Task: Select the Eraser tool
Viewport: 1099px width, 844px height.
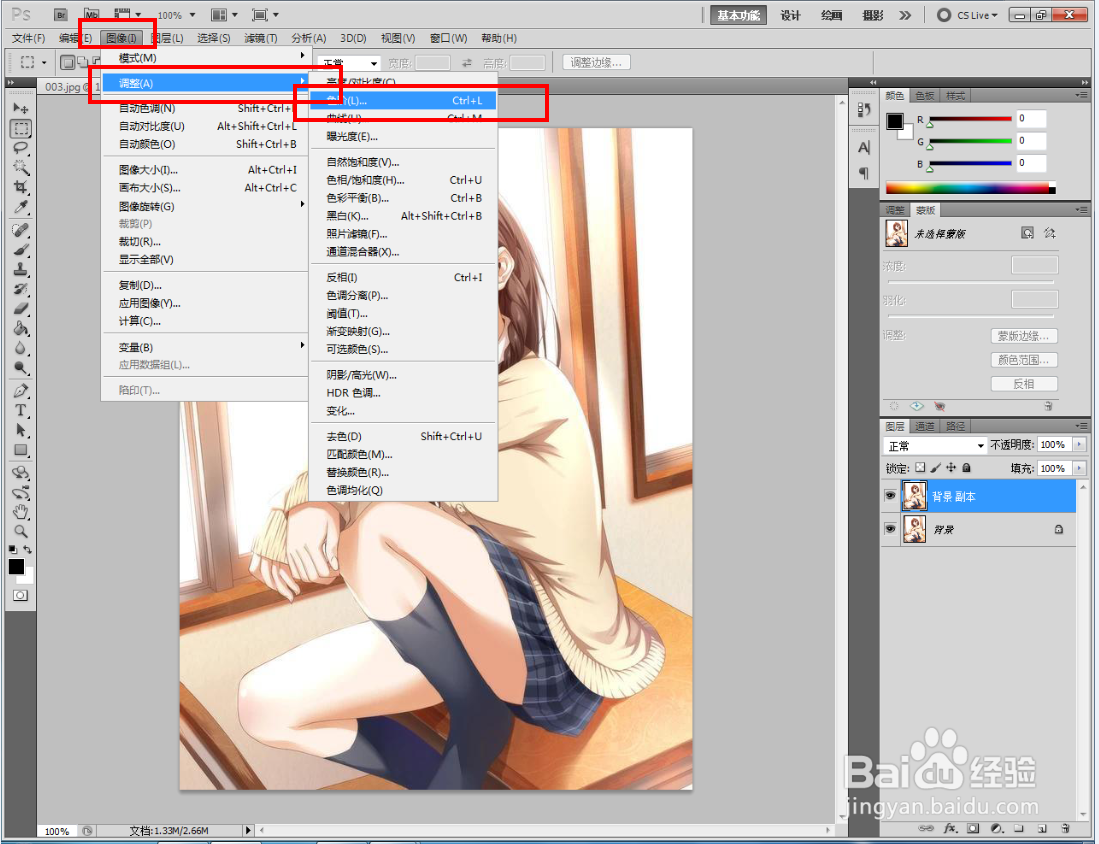Action: click(x=21, y=308)
